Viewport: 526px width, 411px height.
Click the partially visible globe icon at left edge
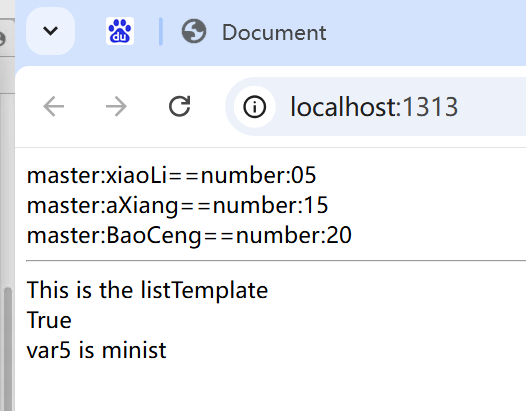[x=3, y=38]
